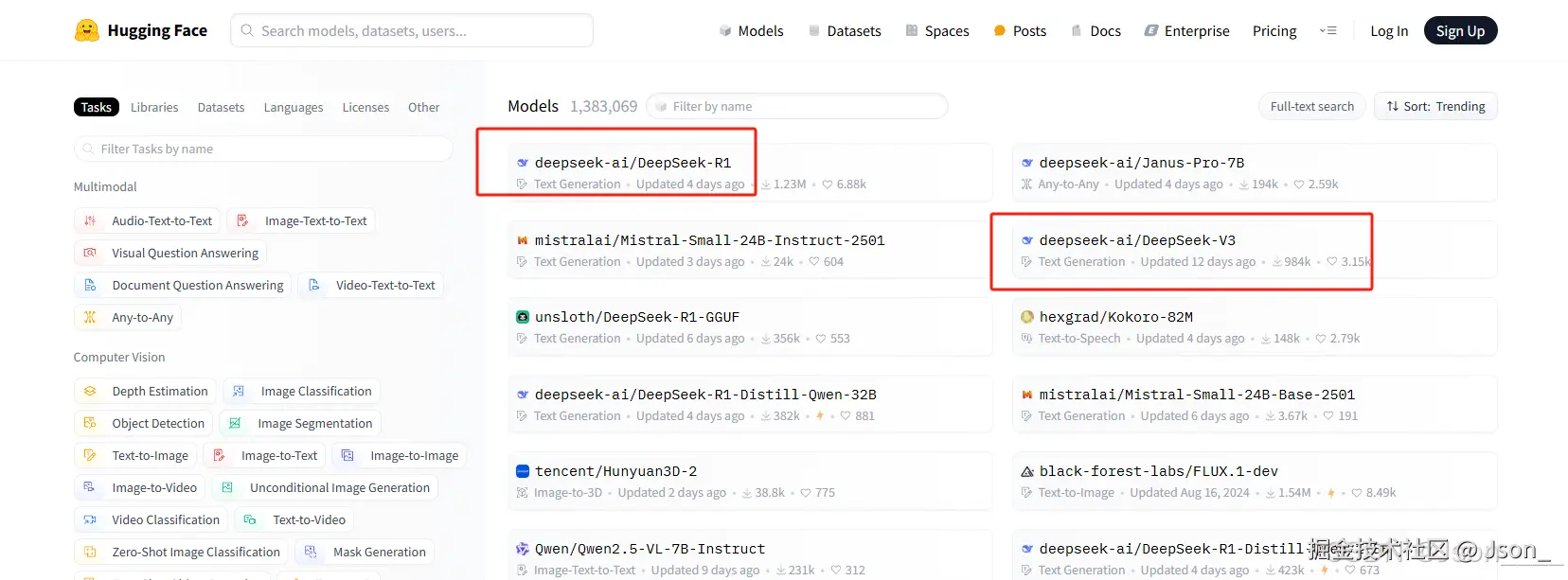The height and width of the screenshot is (580, 1568).
Task: Click the Hugging Face logo emoji
Action: pyautogui.click(x=87, y=30)
